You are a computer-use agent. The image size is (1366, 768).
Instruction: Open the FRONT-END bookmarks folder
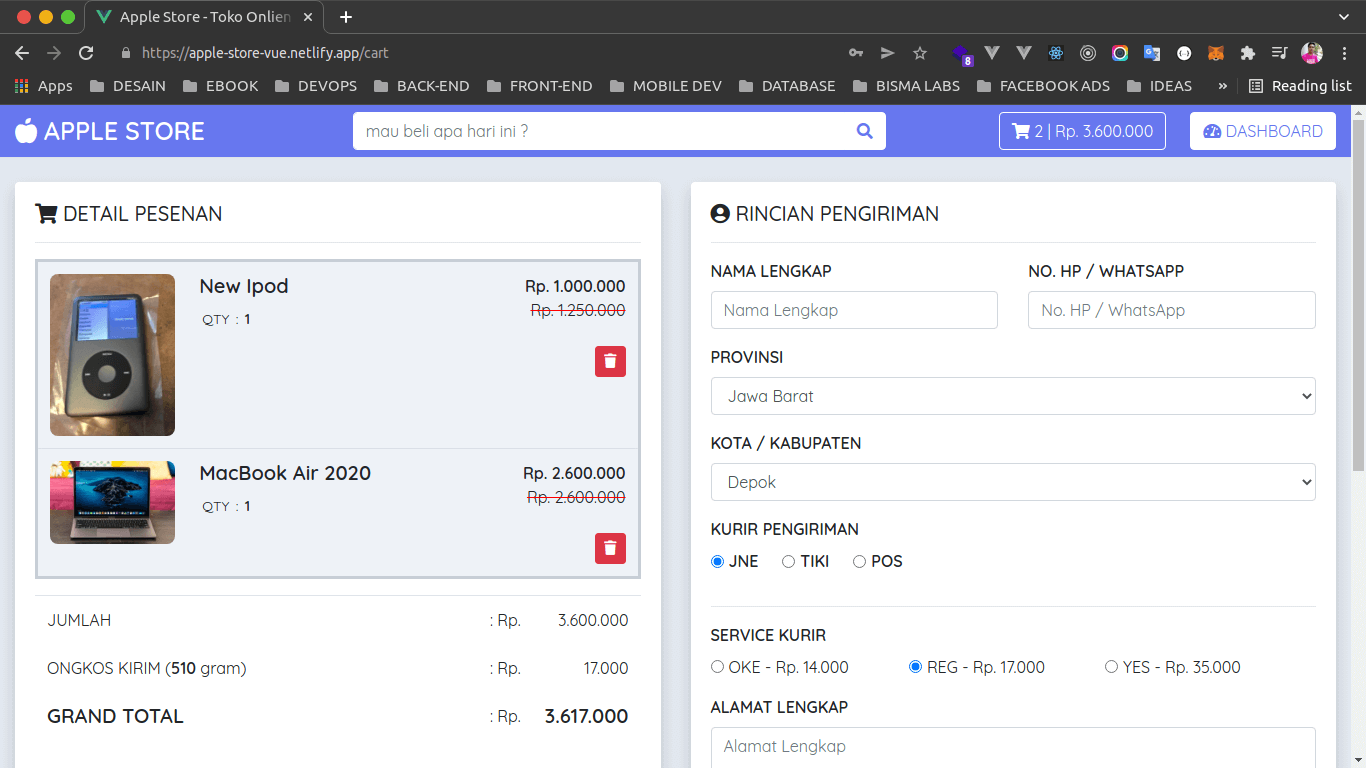(x=540, y=86)
